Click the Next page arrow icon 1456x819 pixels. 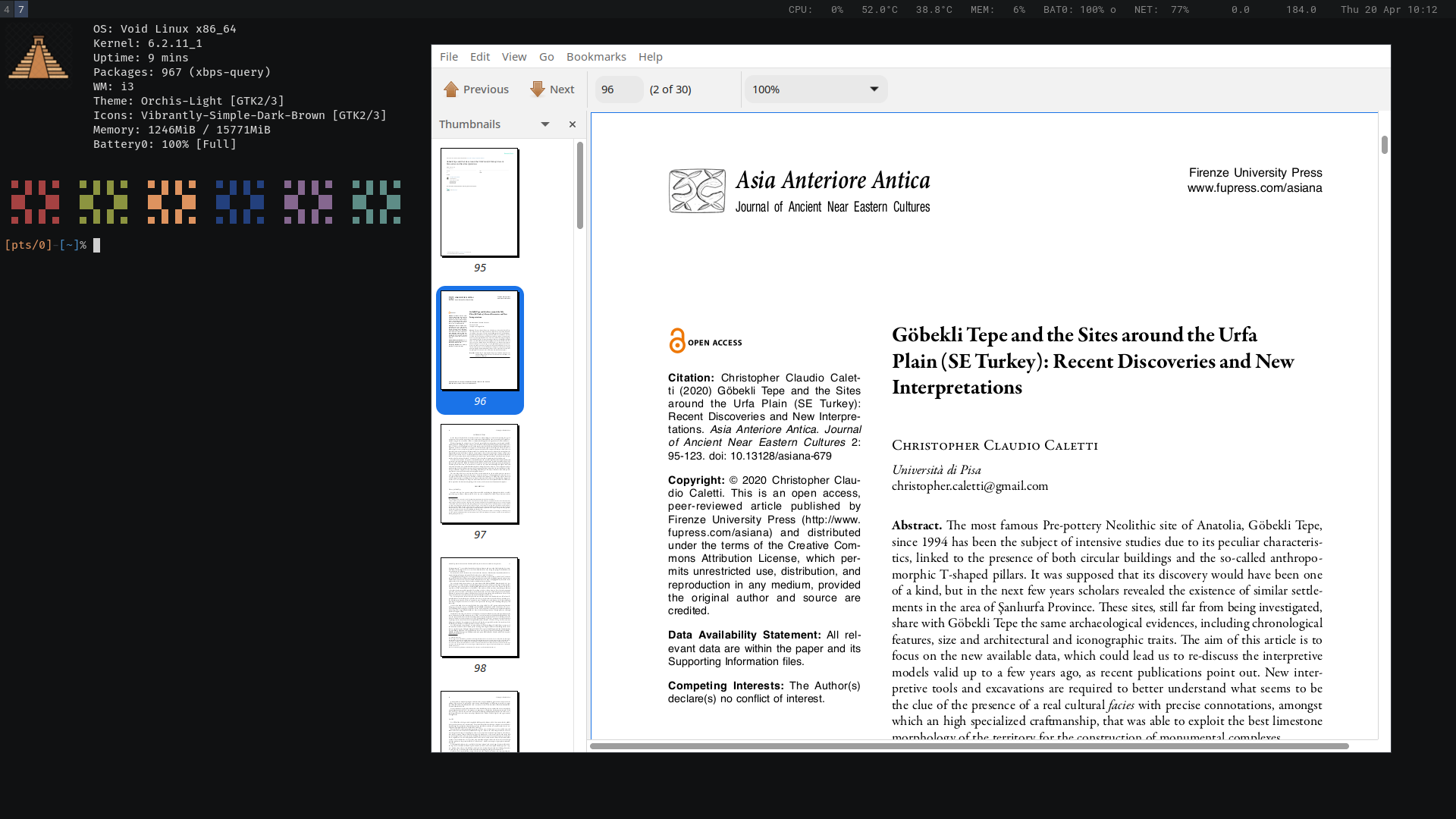pos(538,89)
